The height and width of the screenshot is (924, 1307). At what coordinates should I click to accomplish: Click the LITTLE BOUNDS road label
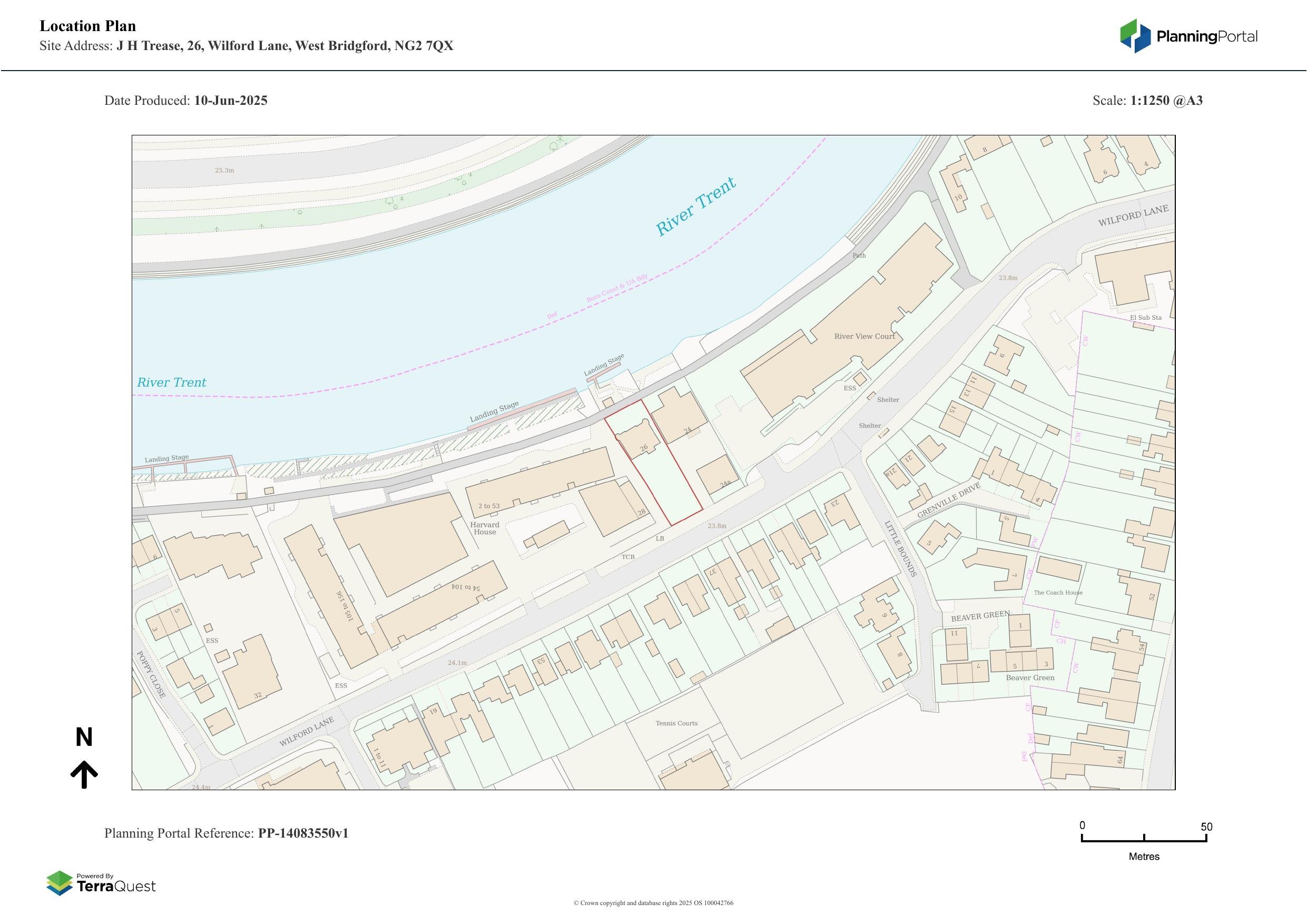900,549
